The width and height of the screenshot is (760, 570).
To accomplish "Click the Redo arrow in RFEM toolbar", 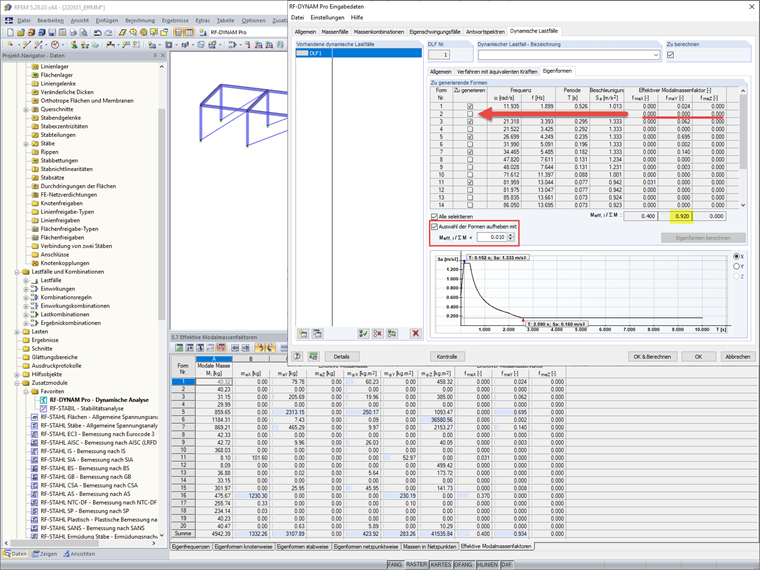I will [x=108, y=32].
